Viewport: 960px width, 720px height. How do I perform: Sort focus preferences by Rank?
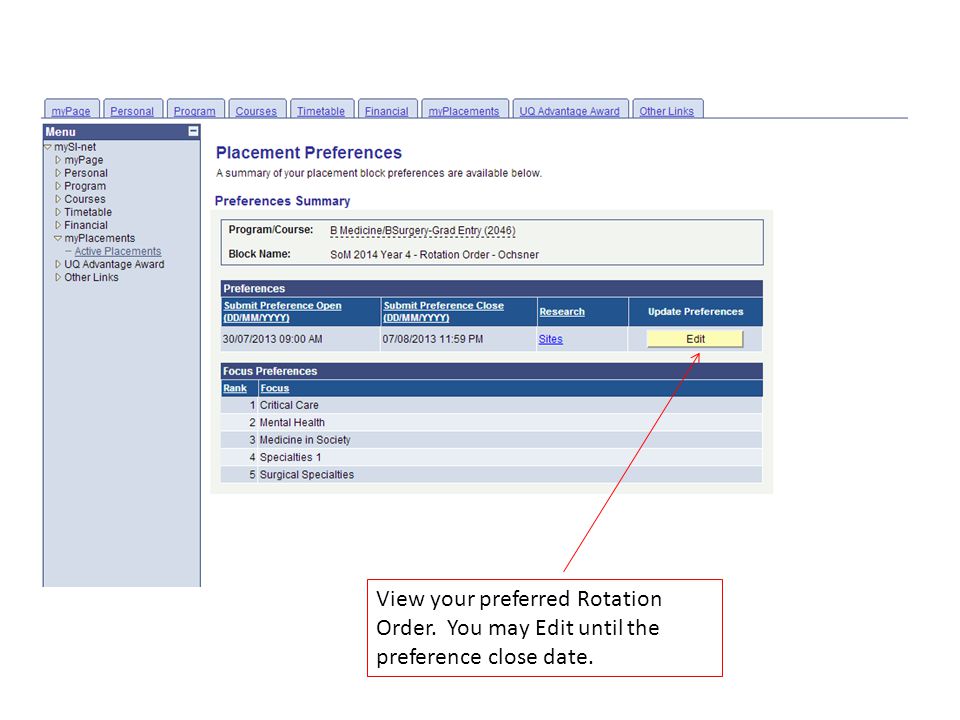(x=235, y=388)
